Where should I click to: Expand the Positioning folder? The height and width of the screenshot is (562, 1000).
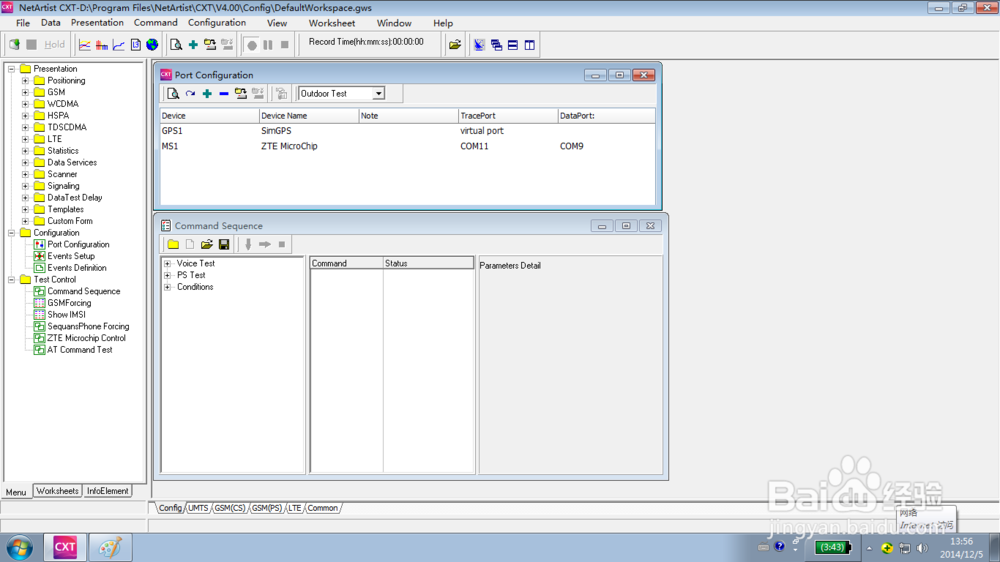26,80
